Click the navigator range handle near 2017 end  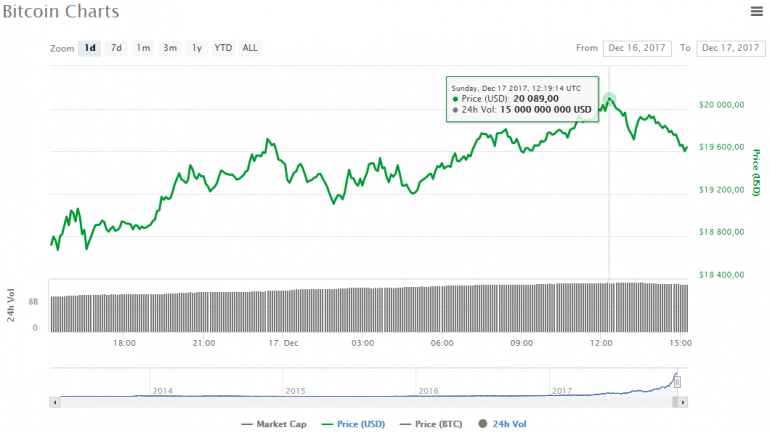point(677,382)
